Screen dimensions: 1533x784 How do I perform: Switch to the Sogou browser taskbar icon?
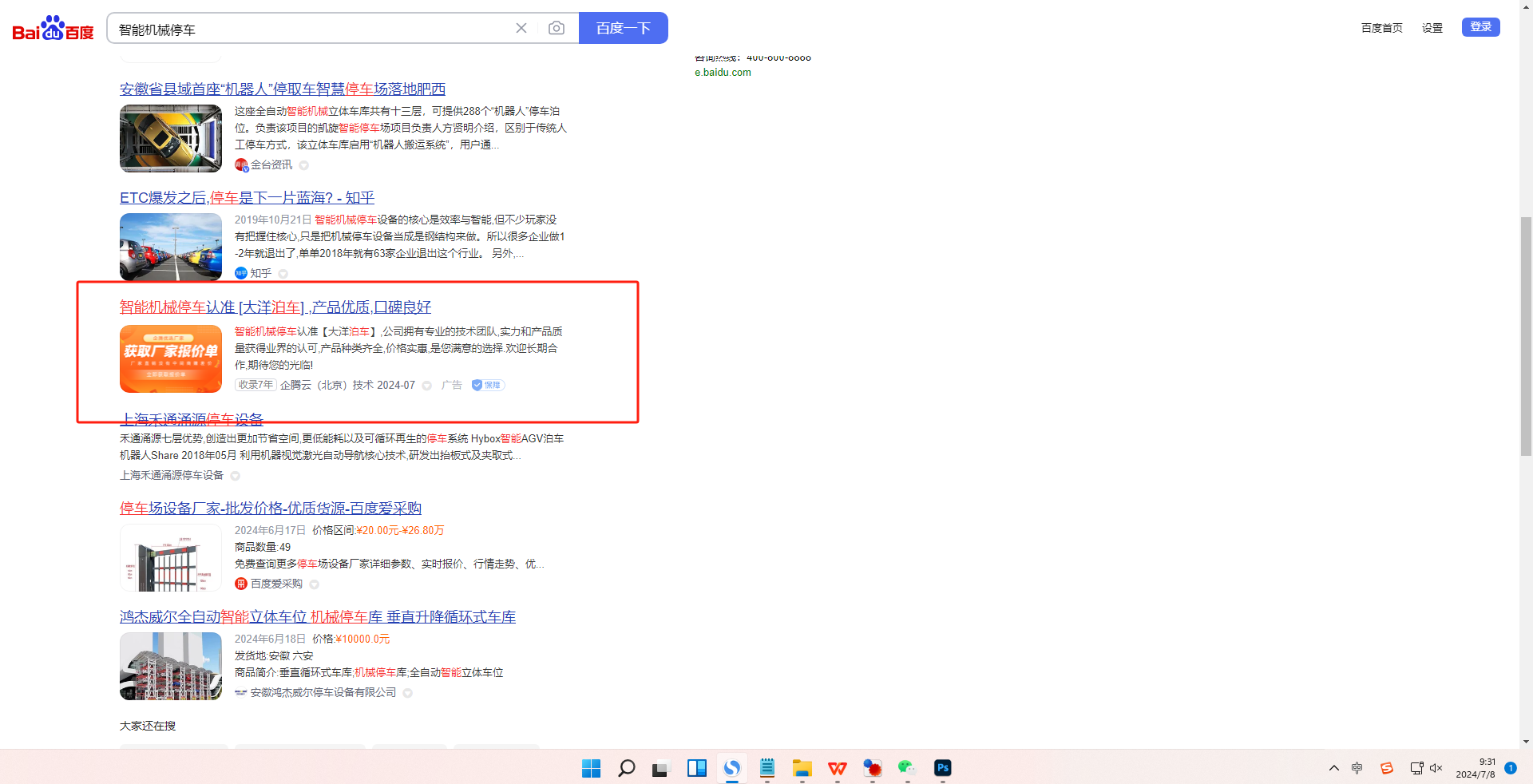tap(732, 768)
